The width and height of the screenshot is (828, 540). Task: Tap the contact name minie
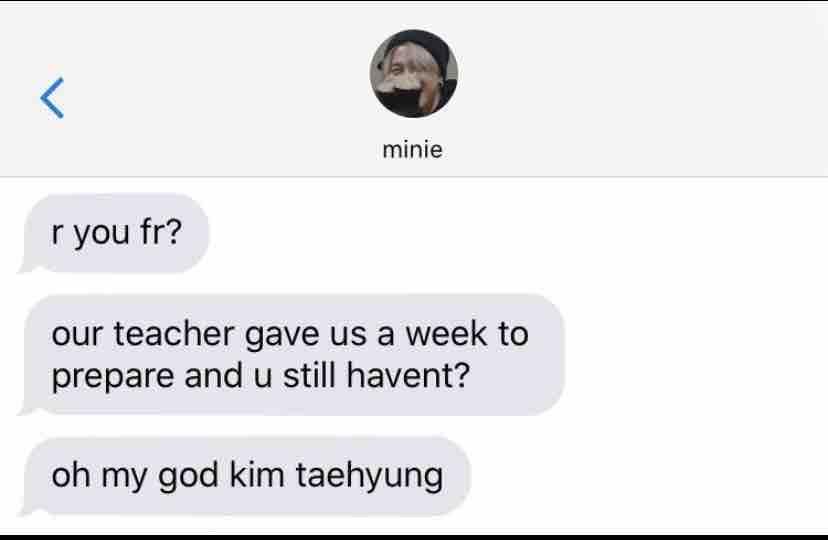coord(412,149)
